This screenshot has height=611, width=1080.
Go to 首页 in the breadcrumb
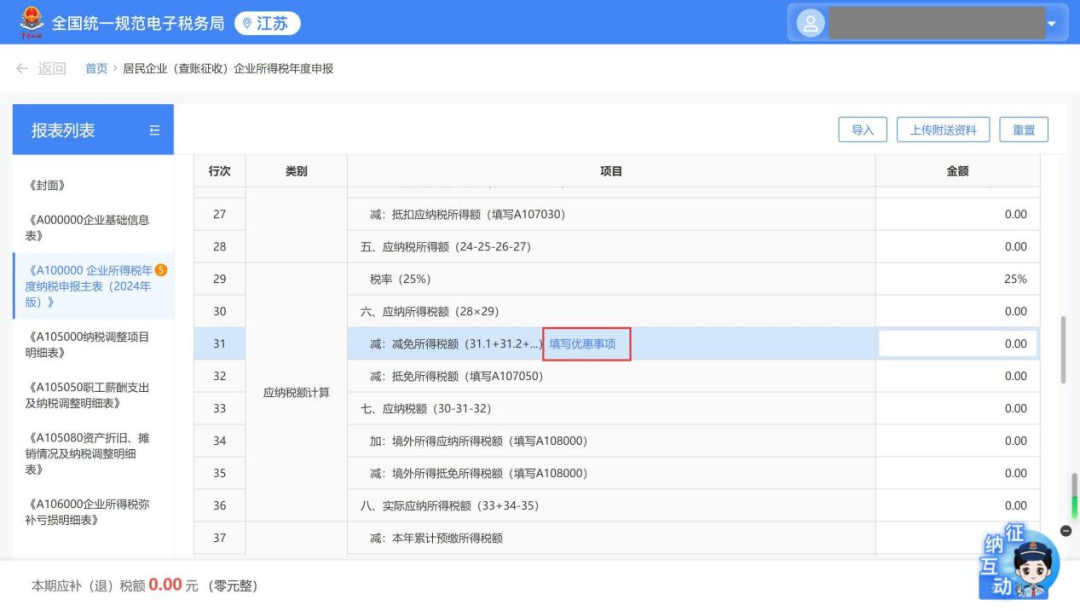click(96, 69)
